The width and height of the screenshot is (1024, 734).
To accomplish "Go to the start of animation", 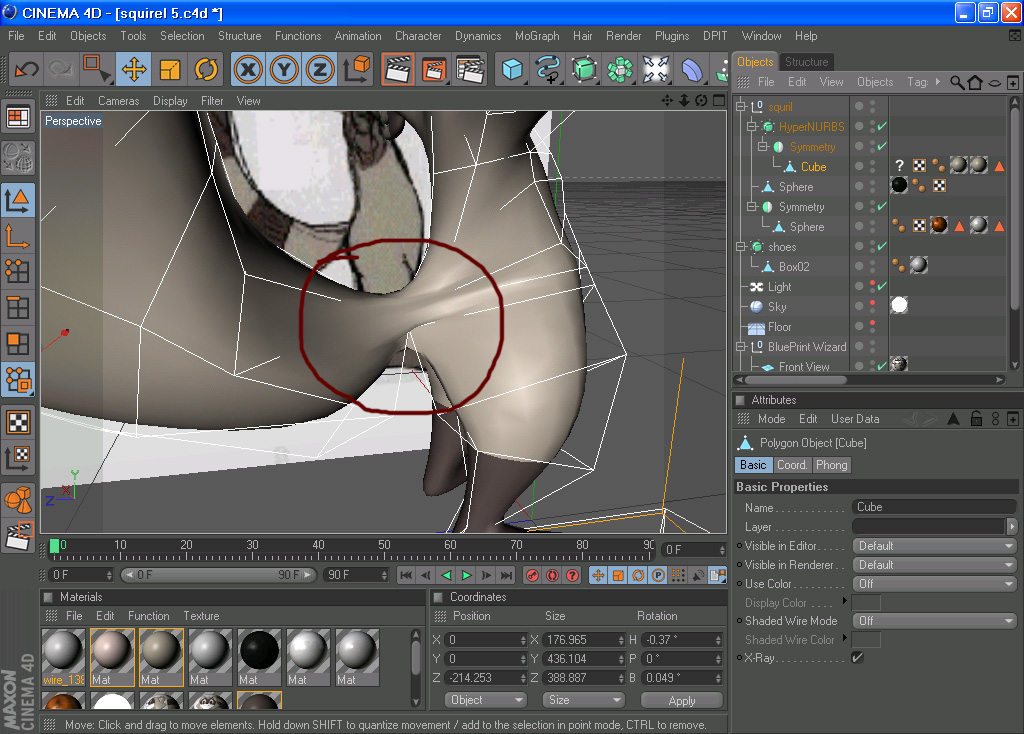I will coord(406,575).
